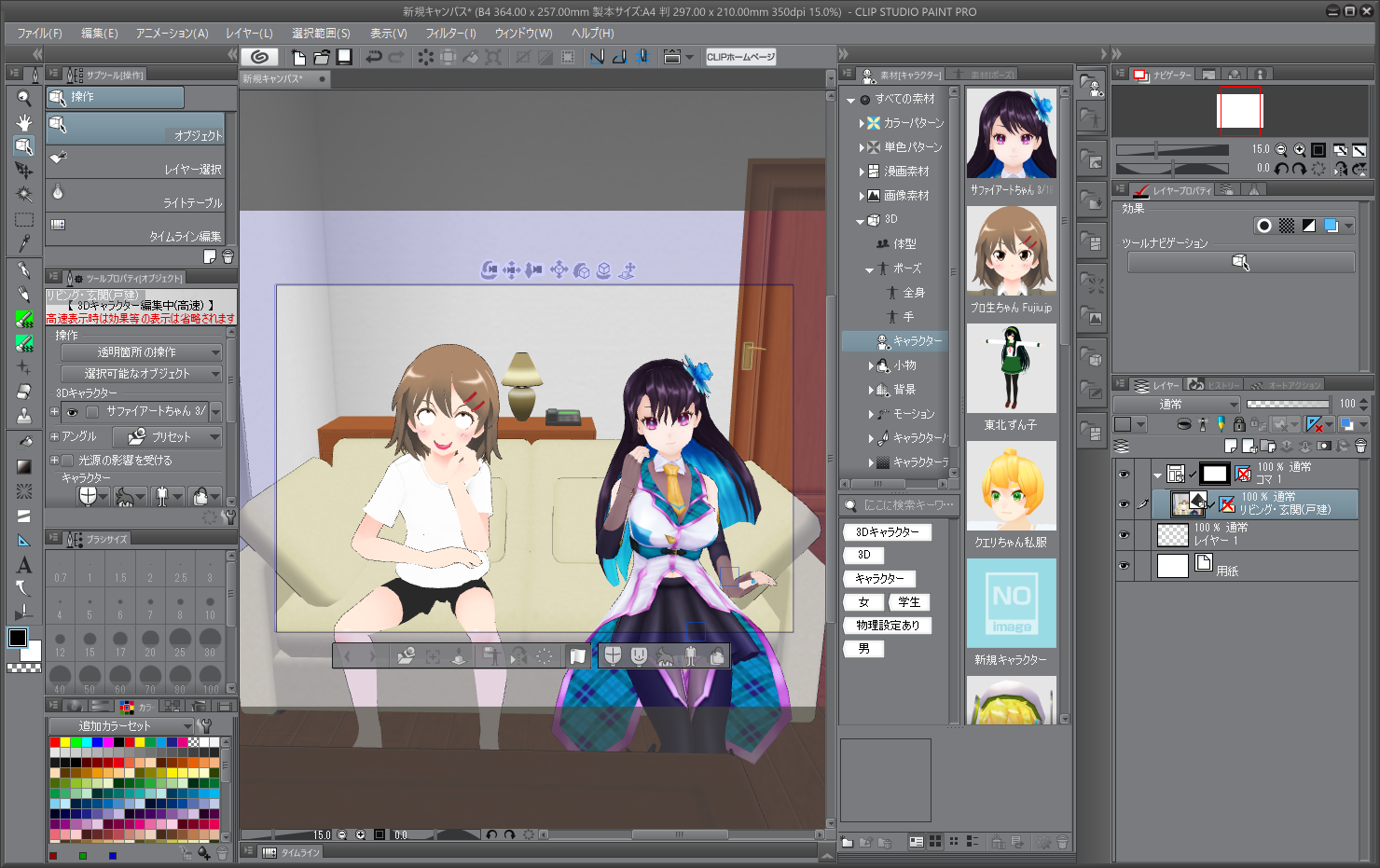Click the camera pan icon above 3D object
The image size is (1380, 868).
511,269
